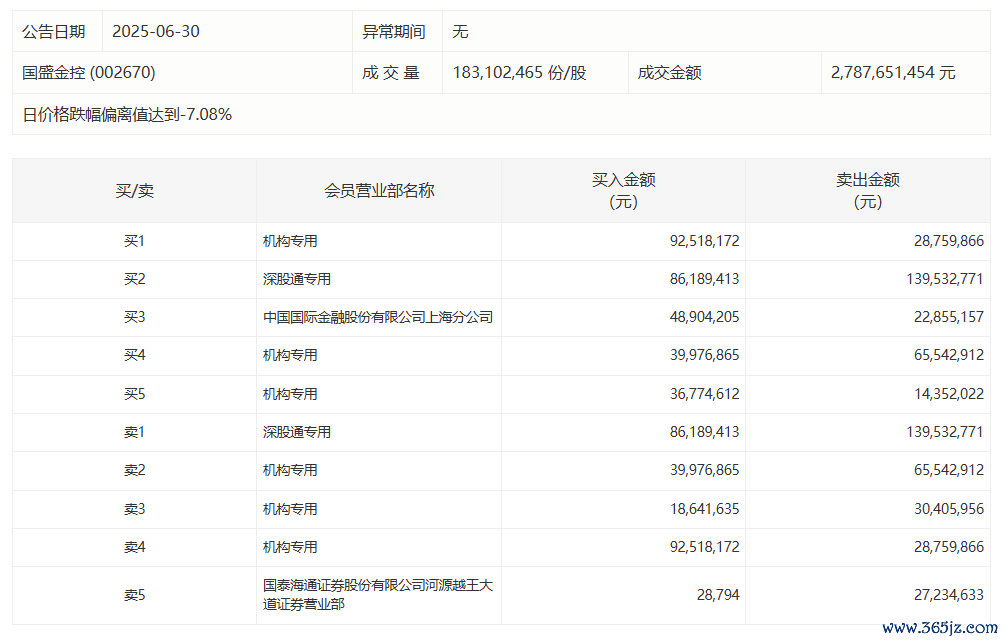Select sell amount 139,532,771 in 买2 row
Image resolution: width=1005 pixels, height=643 pixels.
[x=945, y=279]
